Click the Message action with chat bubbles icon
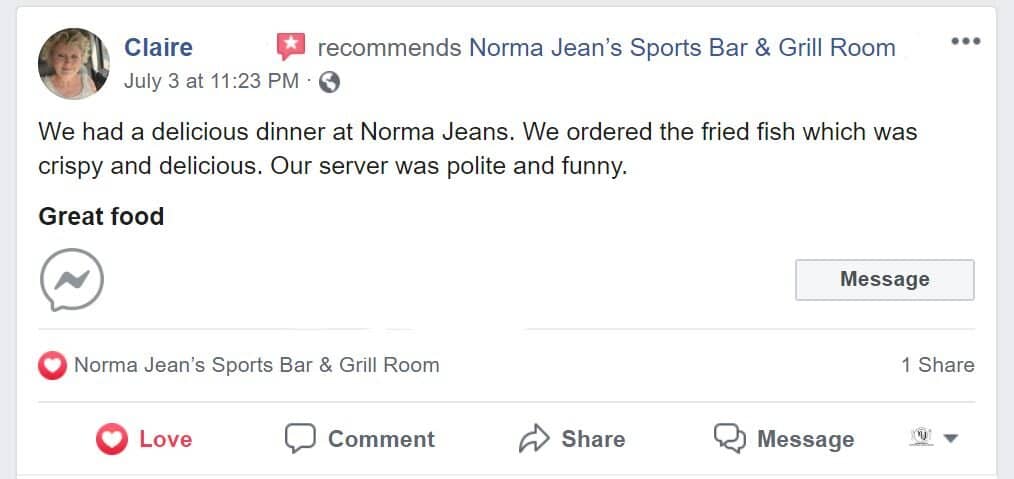 coord(784,439)
